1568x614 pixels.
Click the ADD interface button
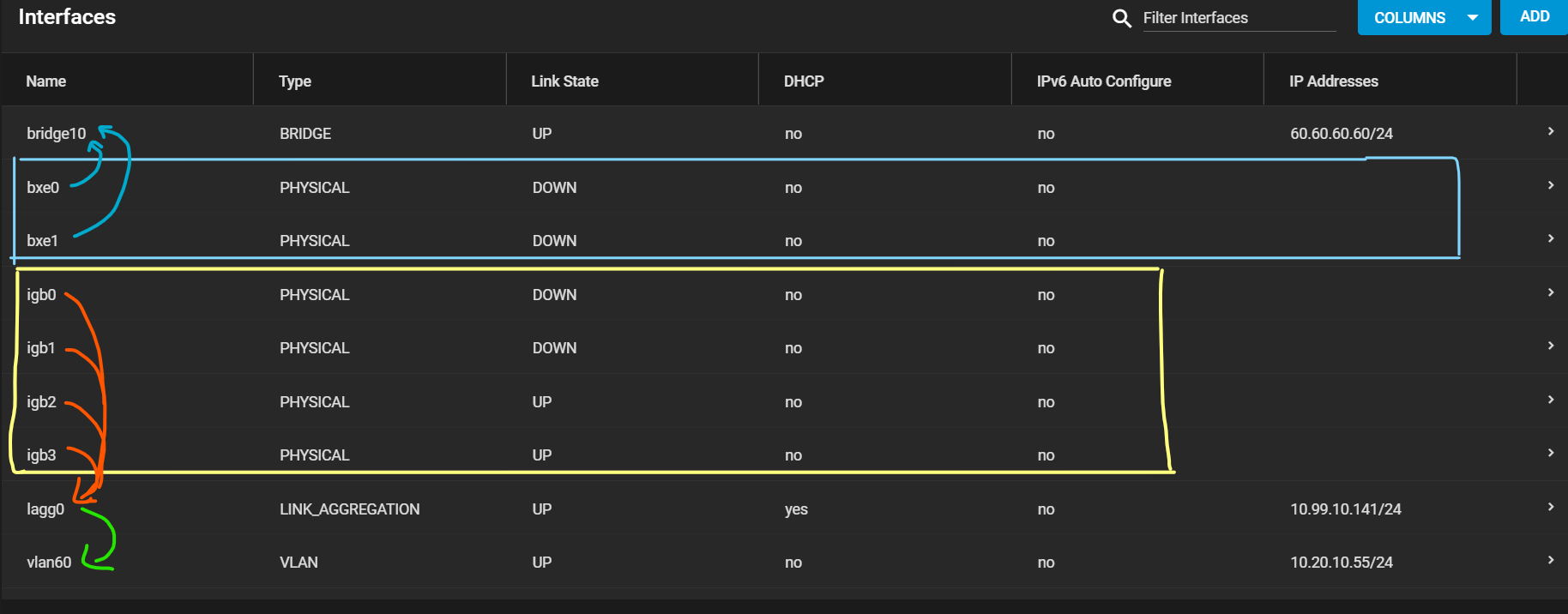(1534, 17)
